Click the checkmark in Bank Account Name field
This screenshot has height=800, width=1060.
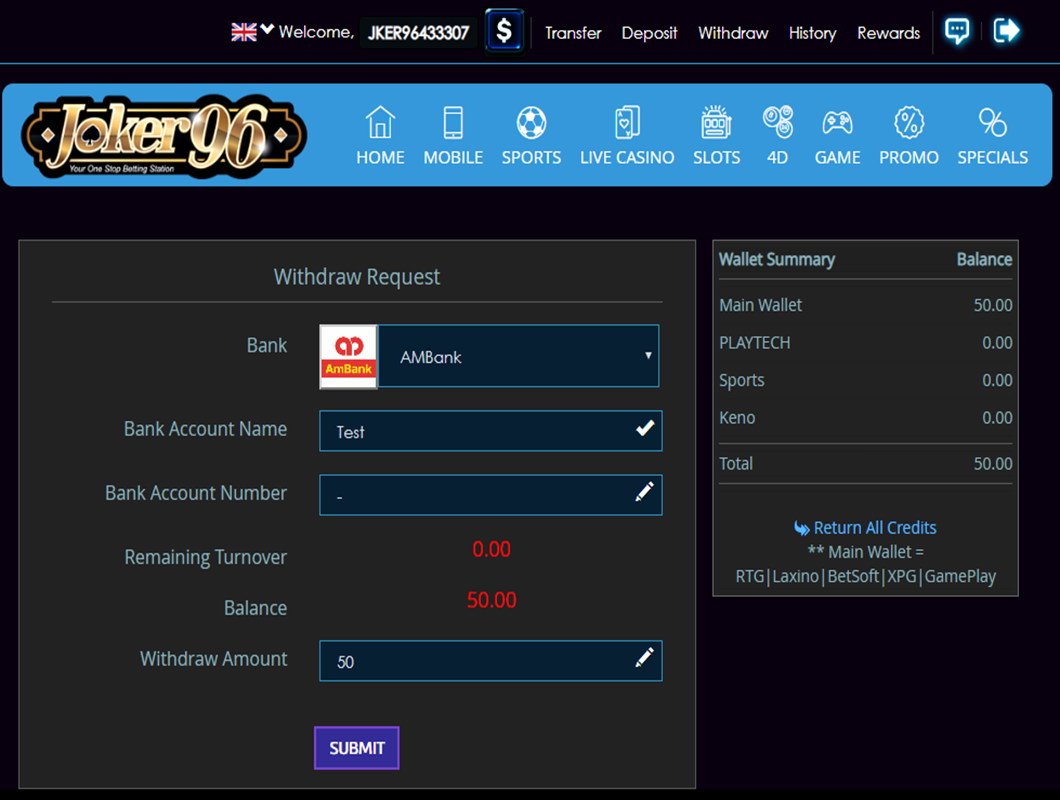tap(645, 429)
